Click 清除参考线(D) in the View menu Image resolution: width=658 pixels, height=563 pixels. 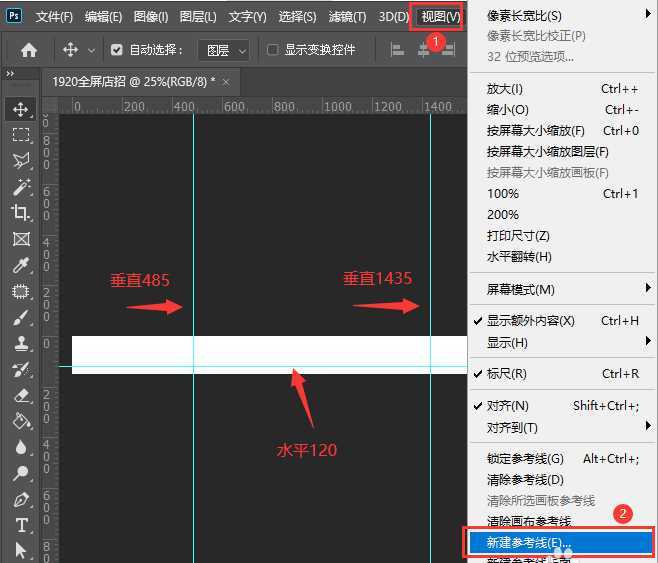point(525,480)
